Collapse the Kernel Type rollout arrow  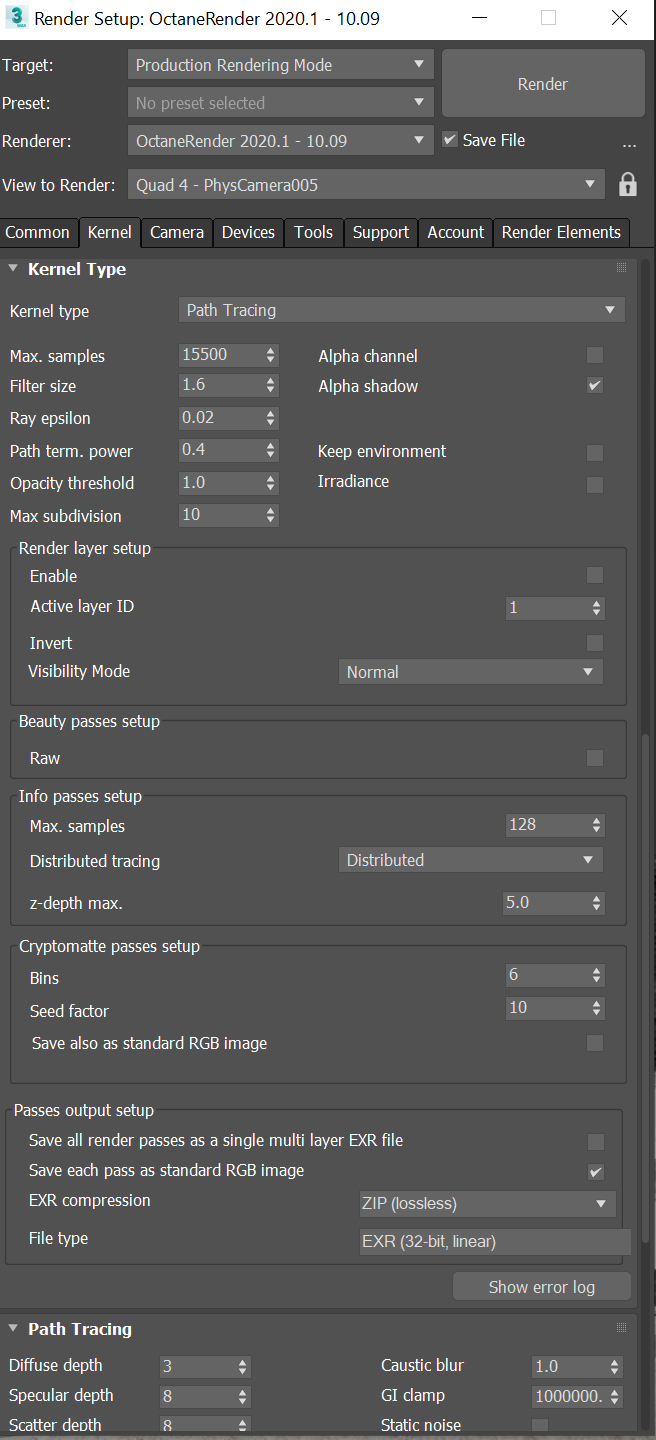pyautogui.click(x=13, y=269)
